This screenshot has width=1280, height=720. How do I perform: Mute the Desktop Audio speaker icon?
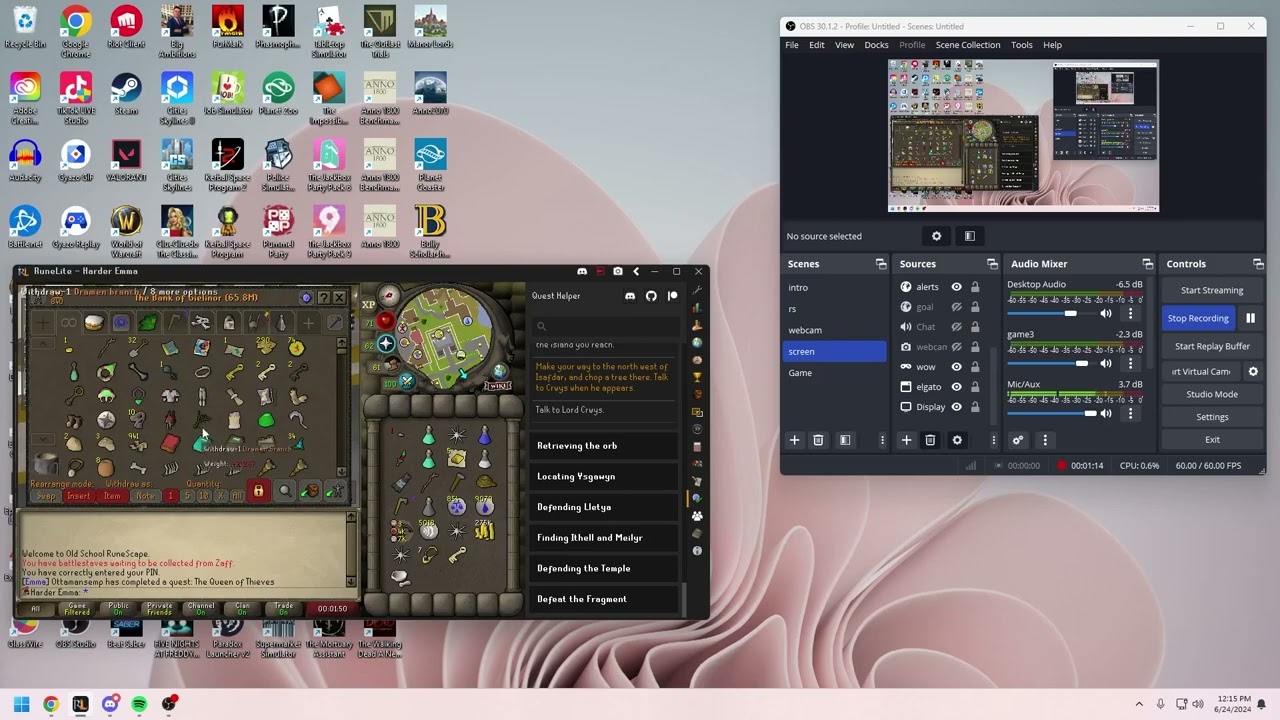tap(1106, 314)
